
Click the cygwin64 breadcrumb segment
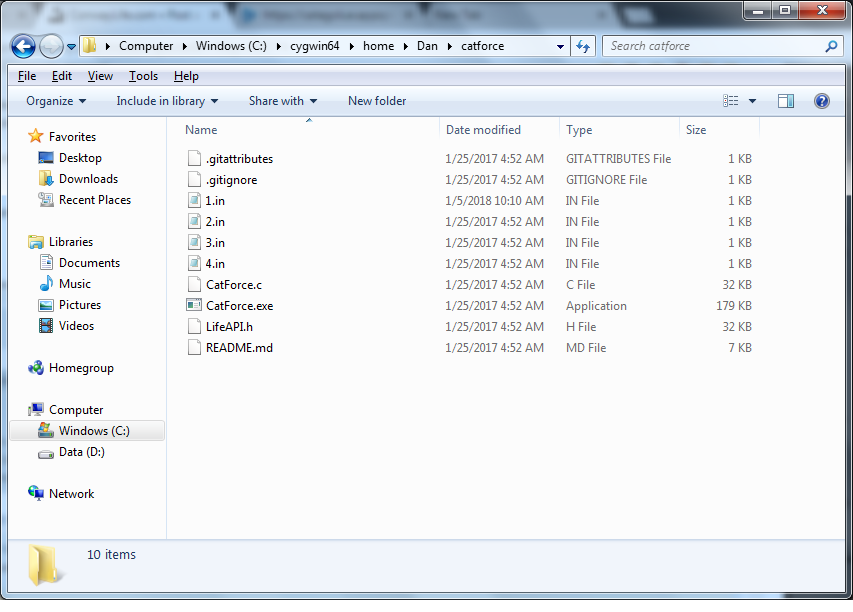pyautogui.click(x=314, y=46)
